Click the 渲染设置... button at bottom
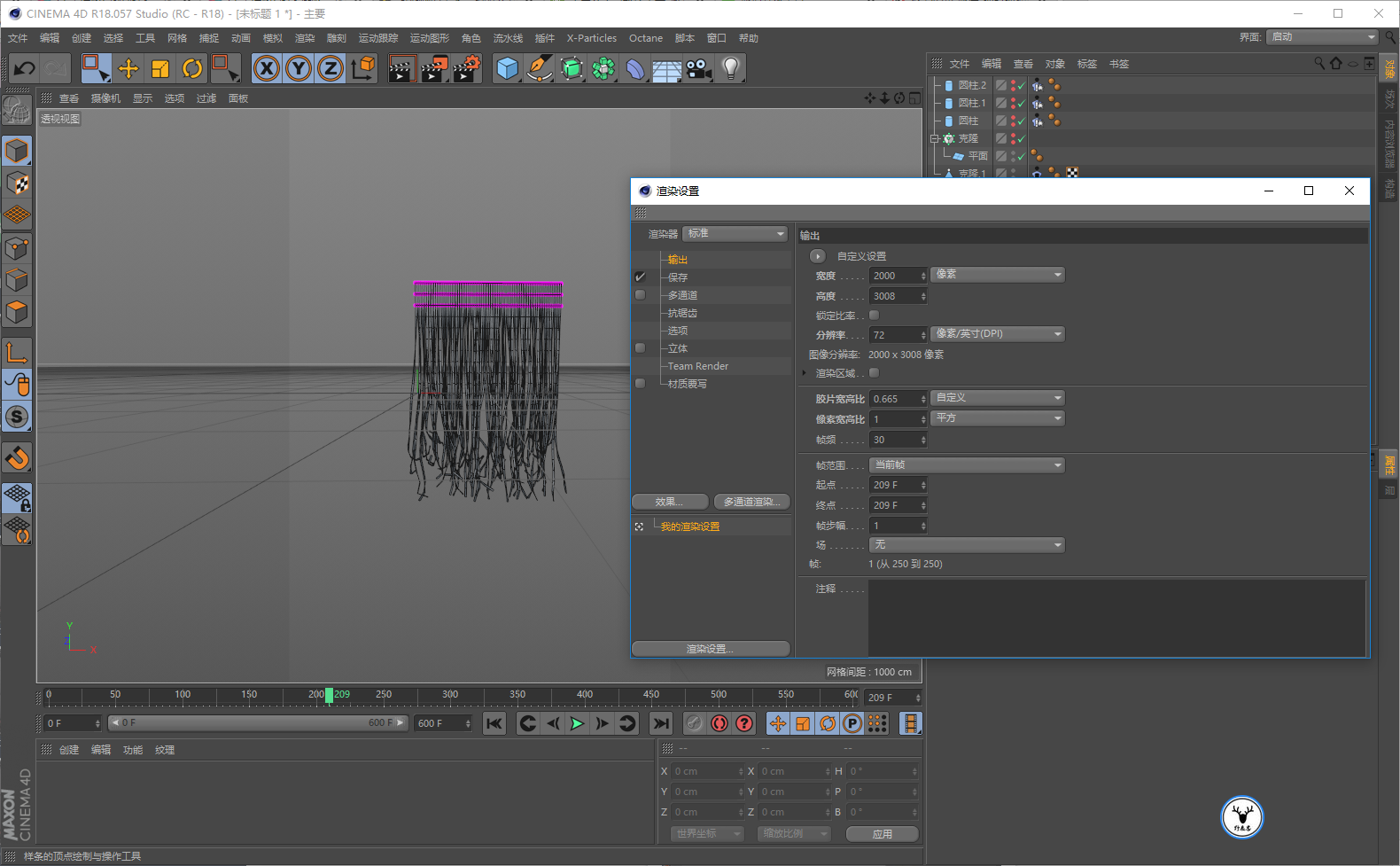1400x866 pixels. pos(711,649)
